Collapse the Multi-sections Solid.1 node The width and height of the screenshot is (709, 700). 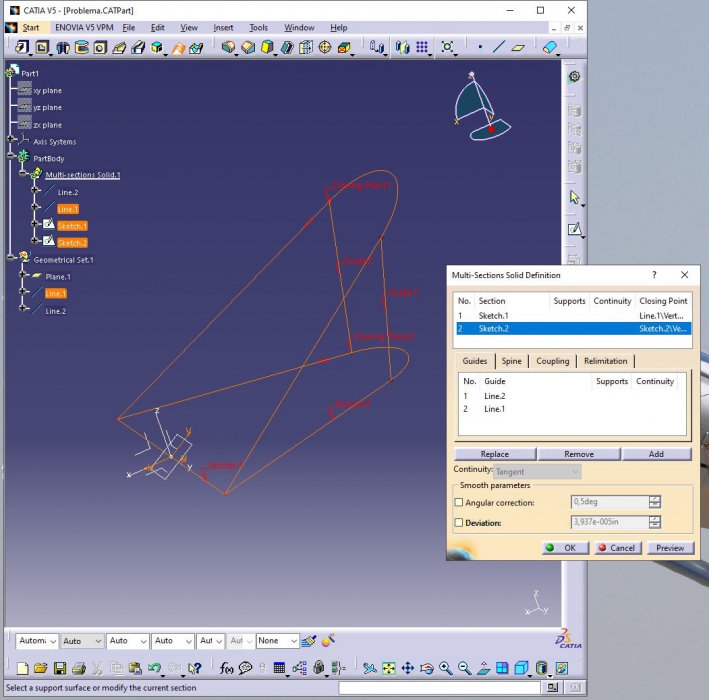tap(23, 173)
